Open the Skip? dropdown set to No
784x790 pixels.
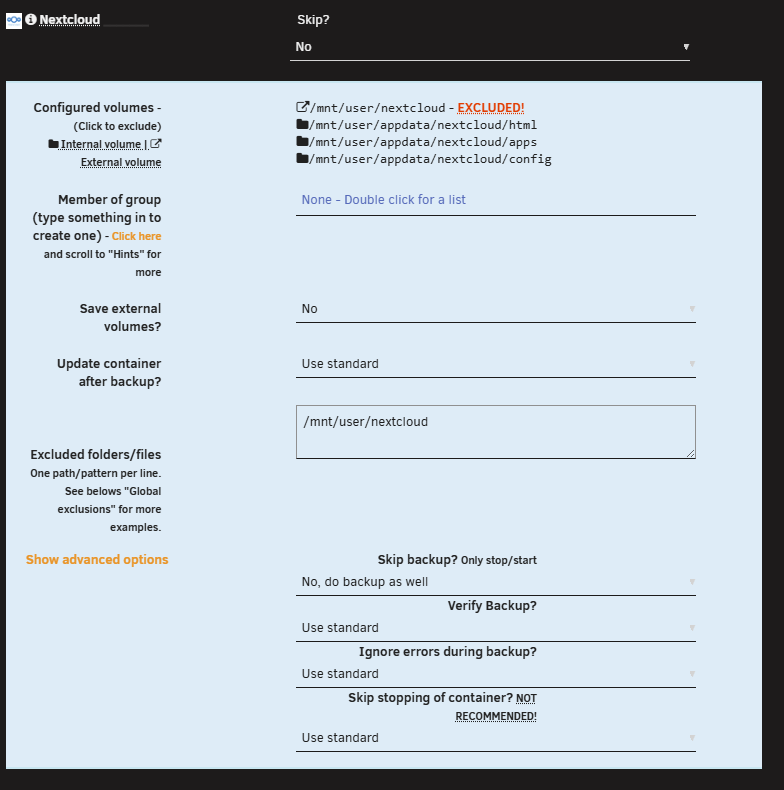tap(490, 47)
